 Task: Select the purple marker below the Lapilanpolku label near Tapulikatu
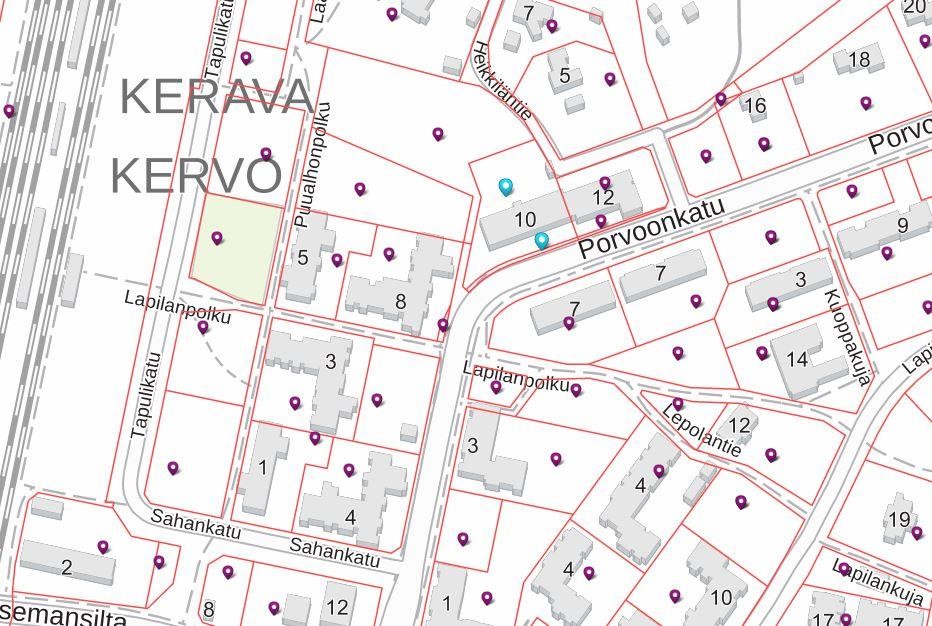pos(203,327)
